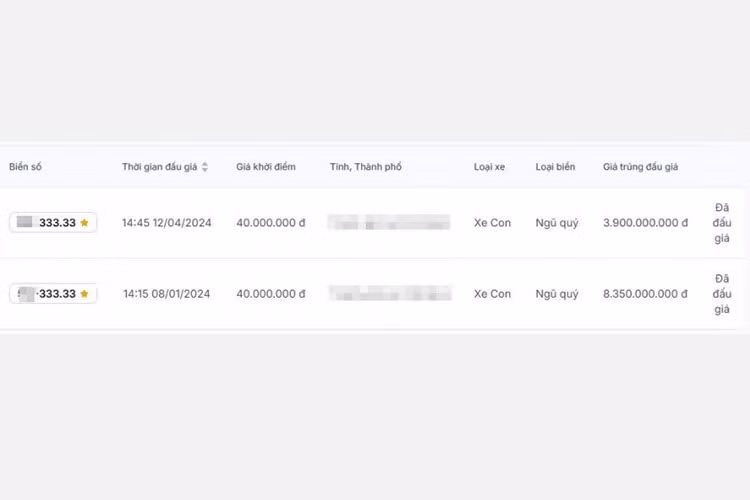Click Xe Con in the 08/01/2024 row
This screenshot has width=750, height=500.
(x=492, y=294)
